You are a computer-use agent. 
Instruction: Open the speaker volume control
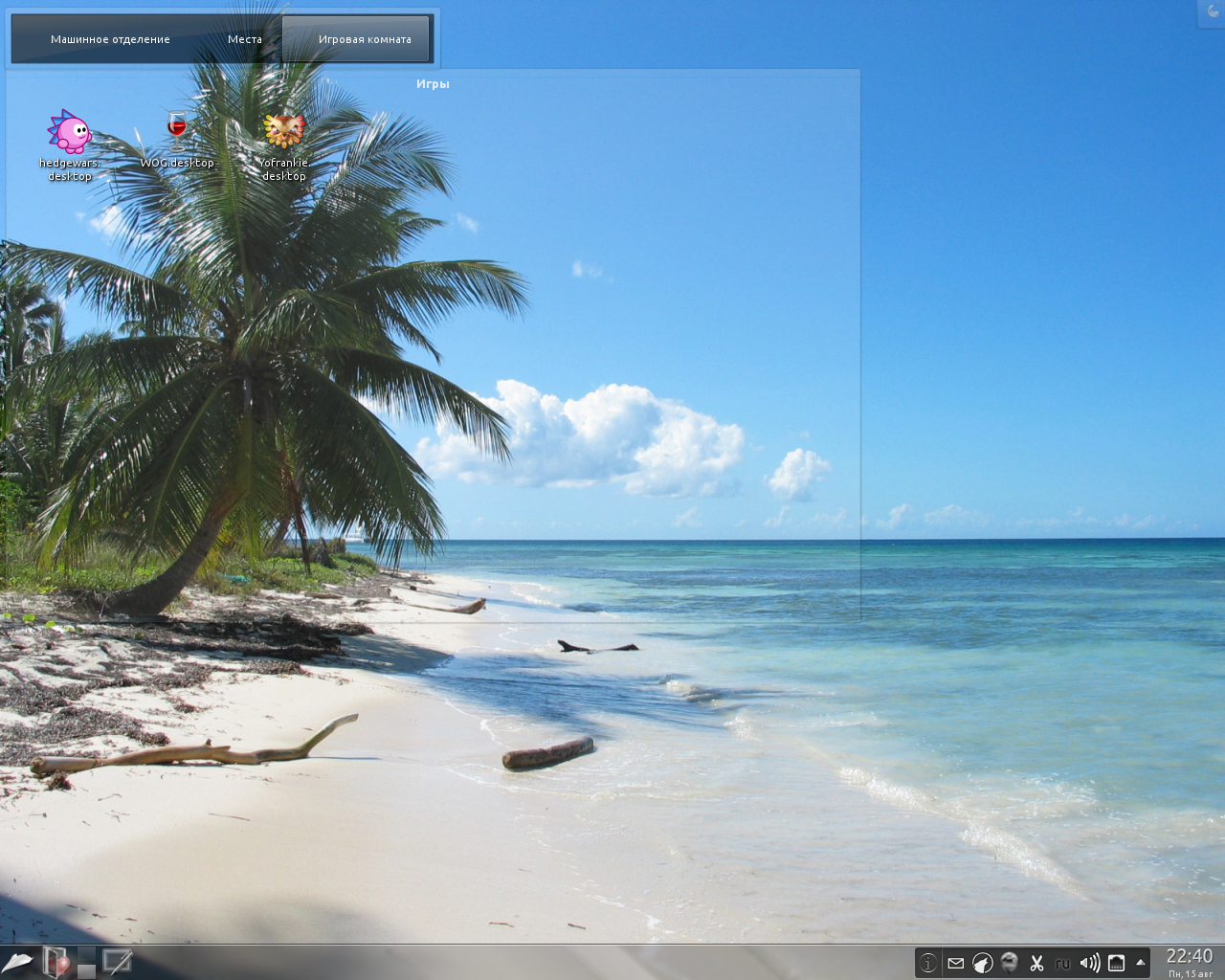pos(1089,964)
